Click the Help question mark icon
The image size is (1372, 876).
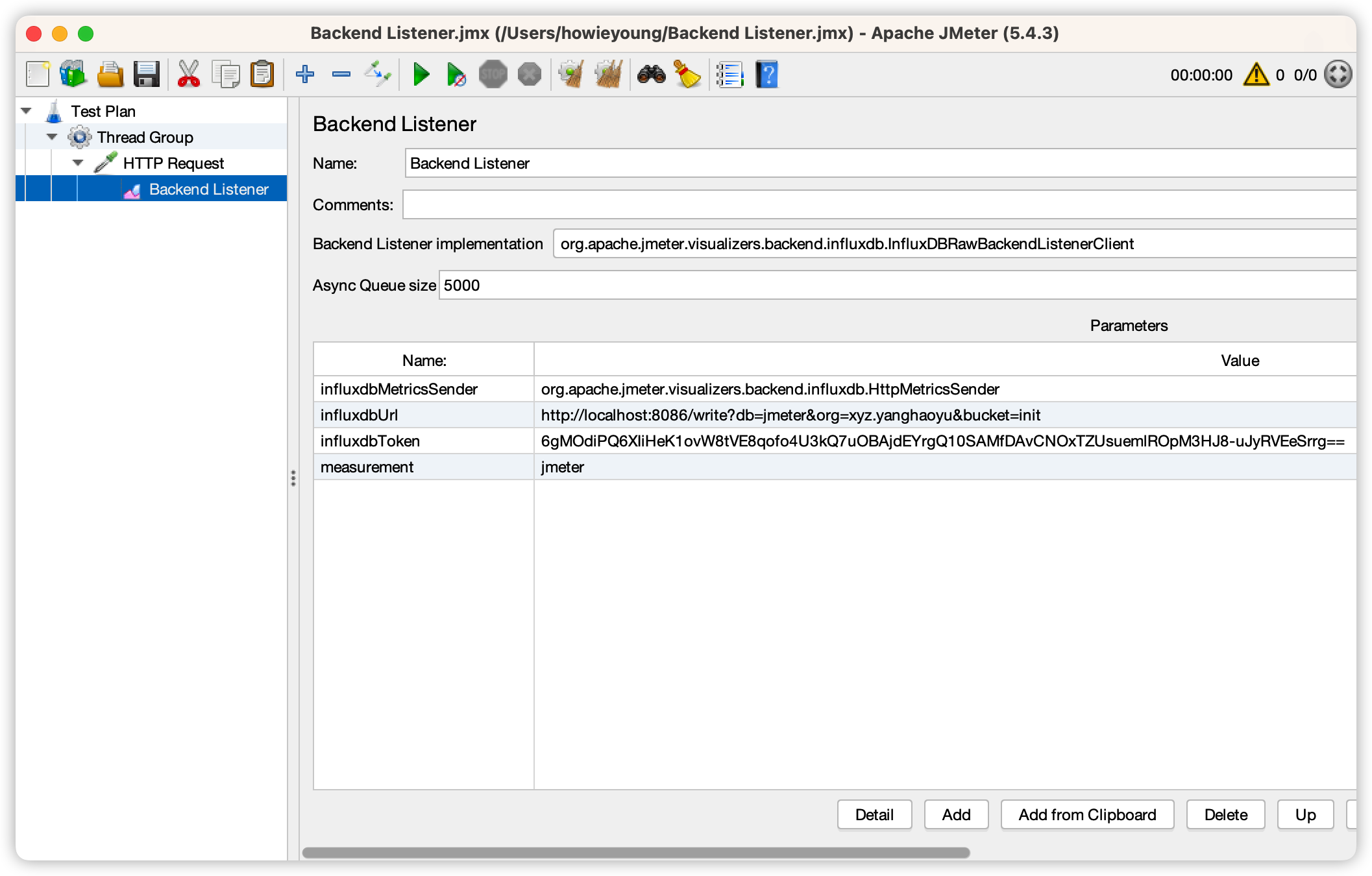(766, 74)
